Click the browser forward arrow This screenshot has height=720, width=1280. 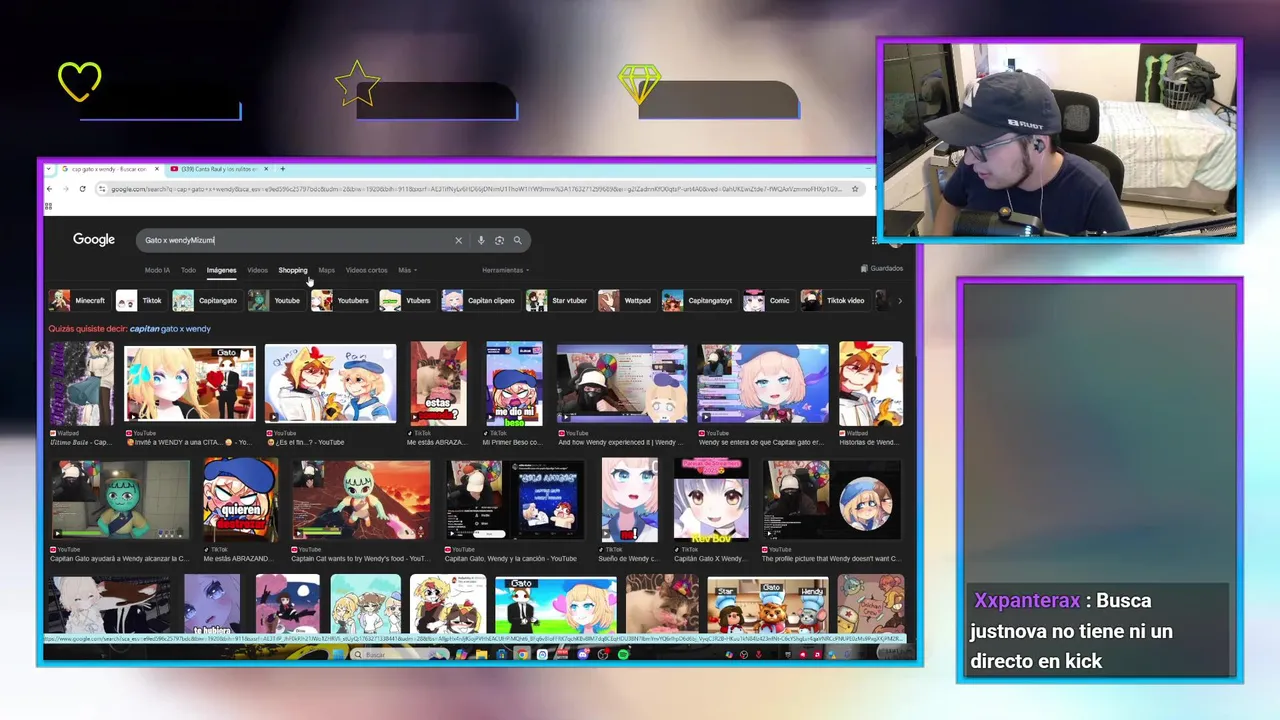click(x=65, y=188)
